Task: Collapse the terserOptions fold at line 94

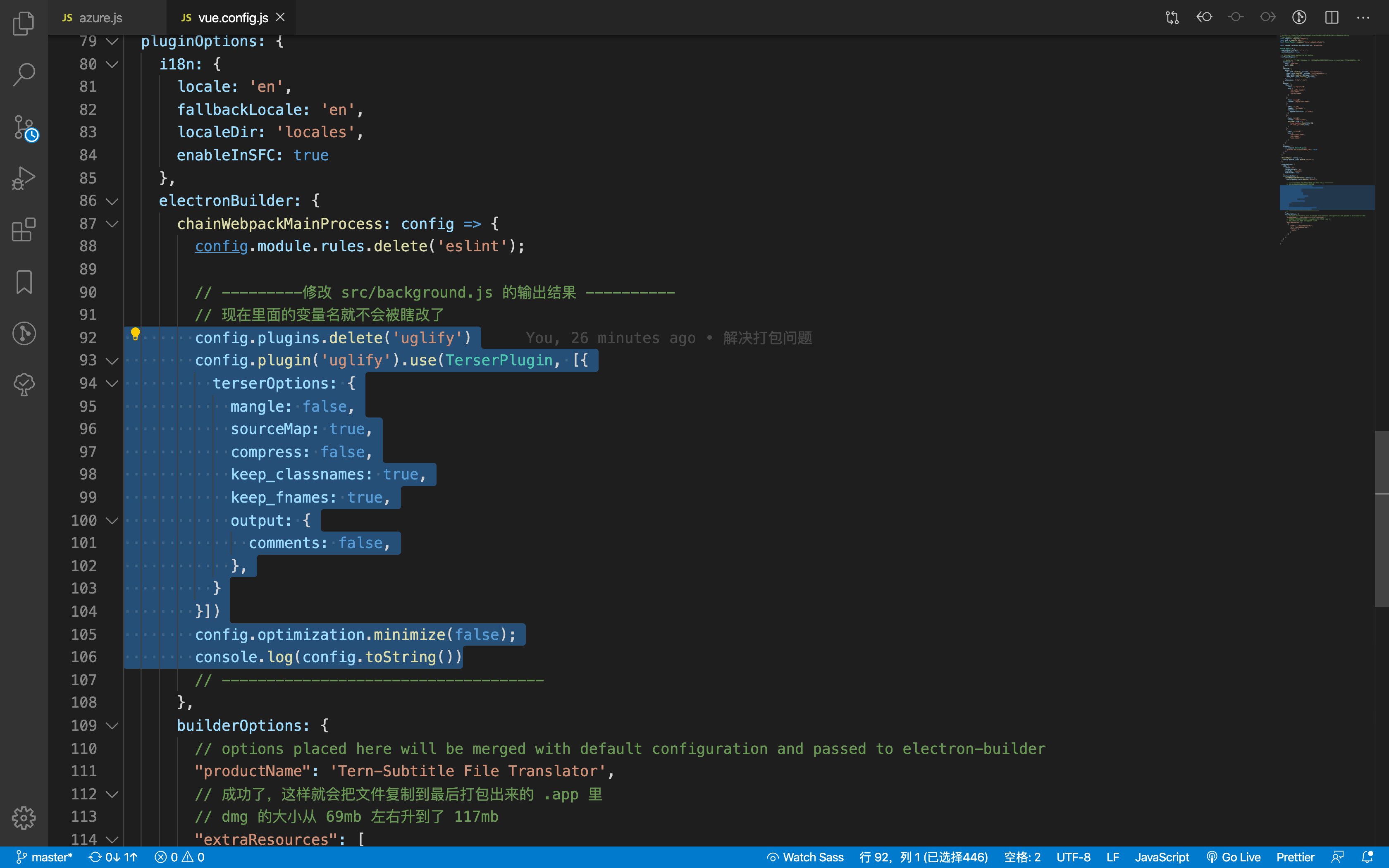Action: (x=112, y=384)
